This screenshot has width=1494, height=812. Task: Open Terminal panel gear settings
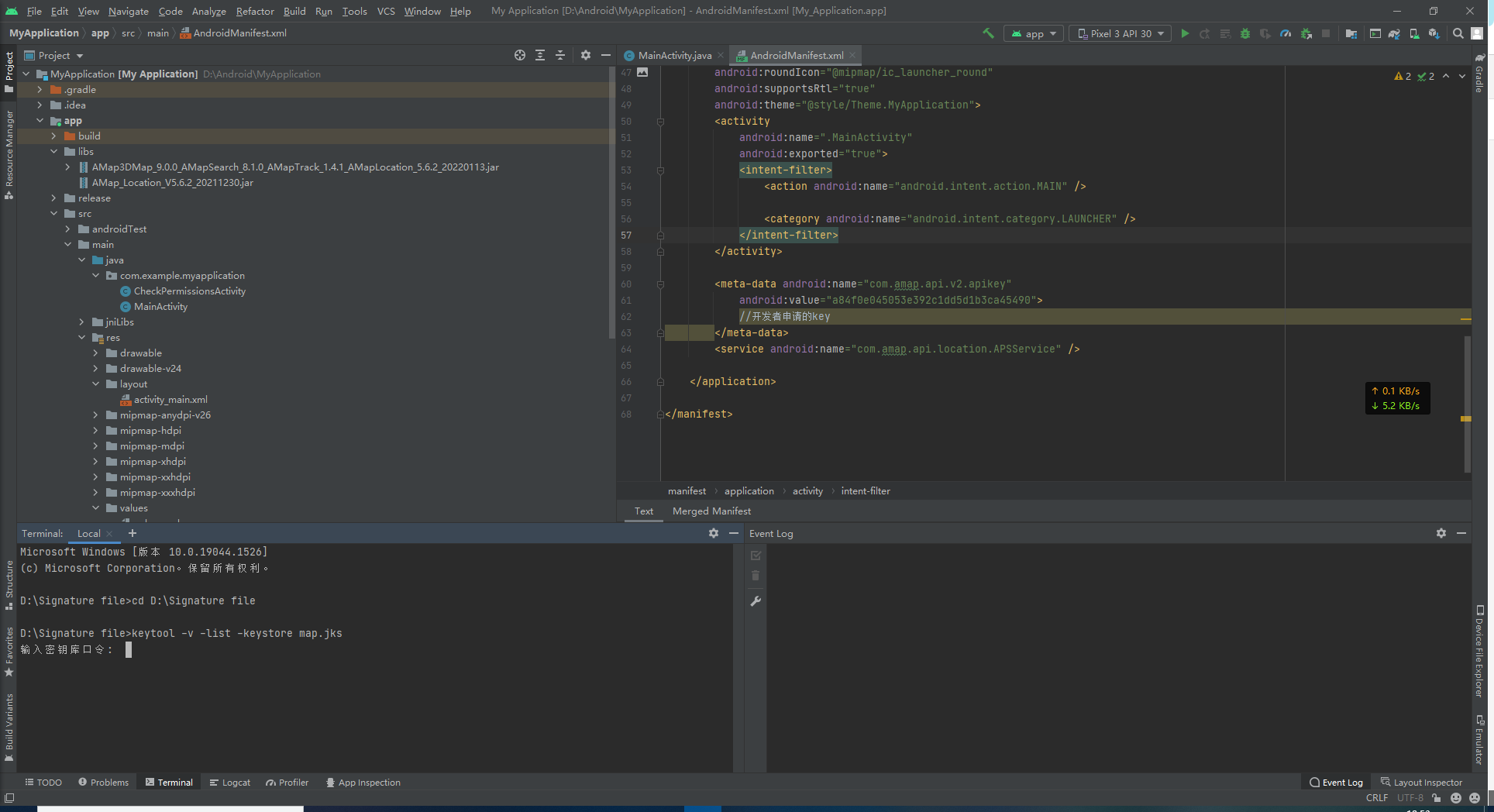[x=714, y=533]
